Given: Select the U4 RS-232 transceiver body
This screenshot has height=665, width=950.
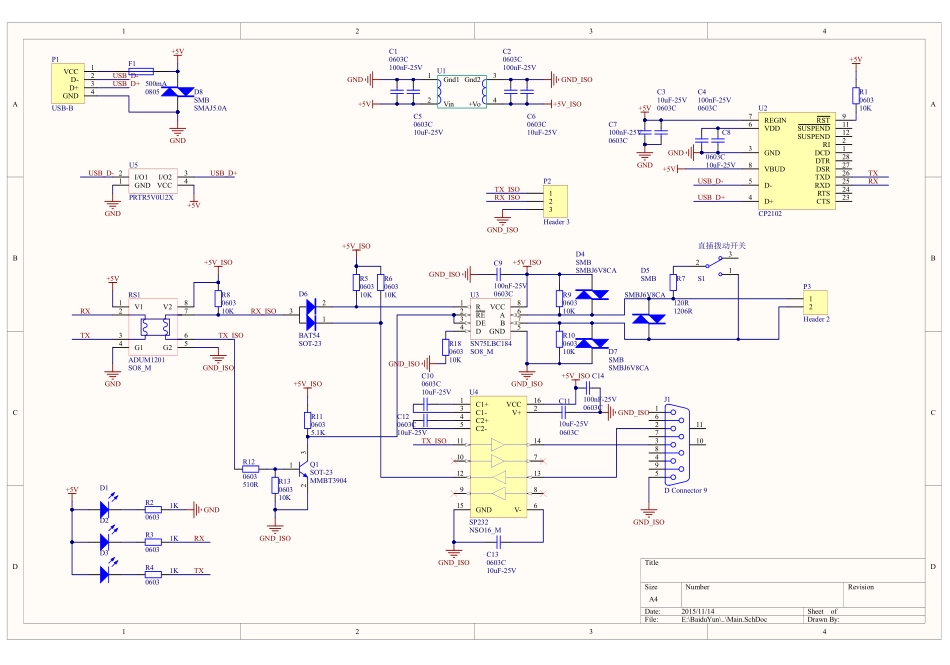Looking at the screenshot, I should [498, 457].
